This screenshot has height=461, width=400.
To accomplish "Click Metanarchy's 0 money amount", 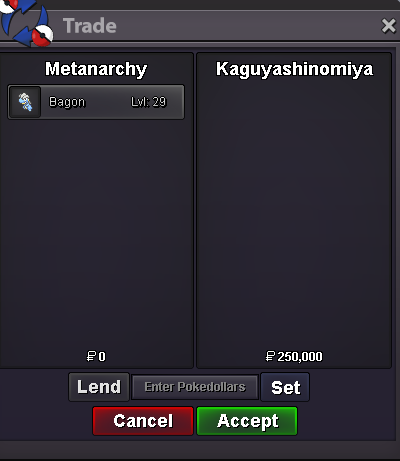I will [x=102, y=357].
